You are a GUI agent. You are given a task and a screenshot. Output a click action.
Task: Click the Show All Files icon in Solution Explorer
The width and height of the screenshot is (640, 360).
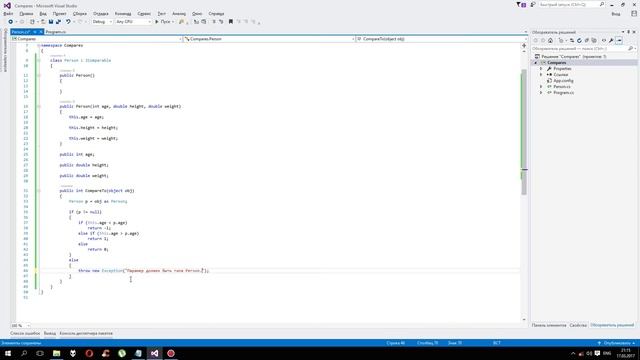pos(594,40)
